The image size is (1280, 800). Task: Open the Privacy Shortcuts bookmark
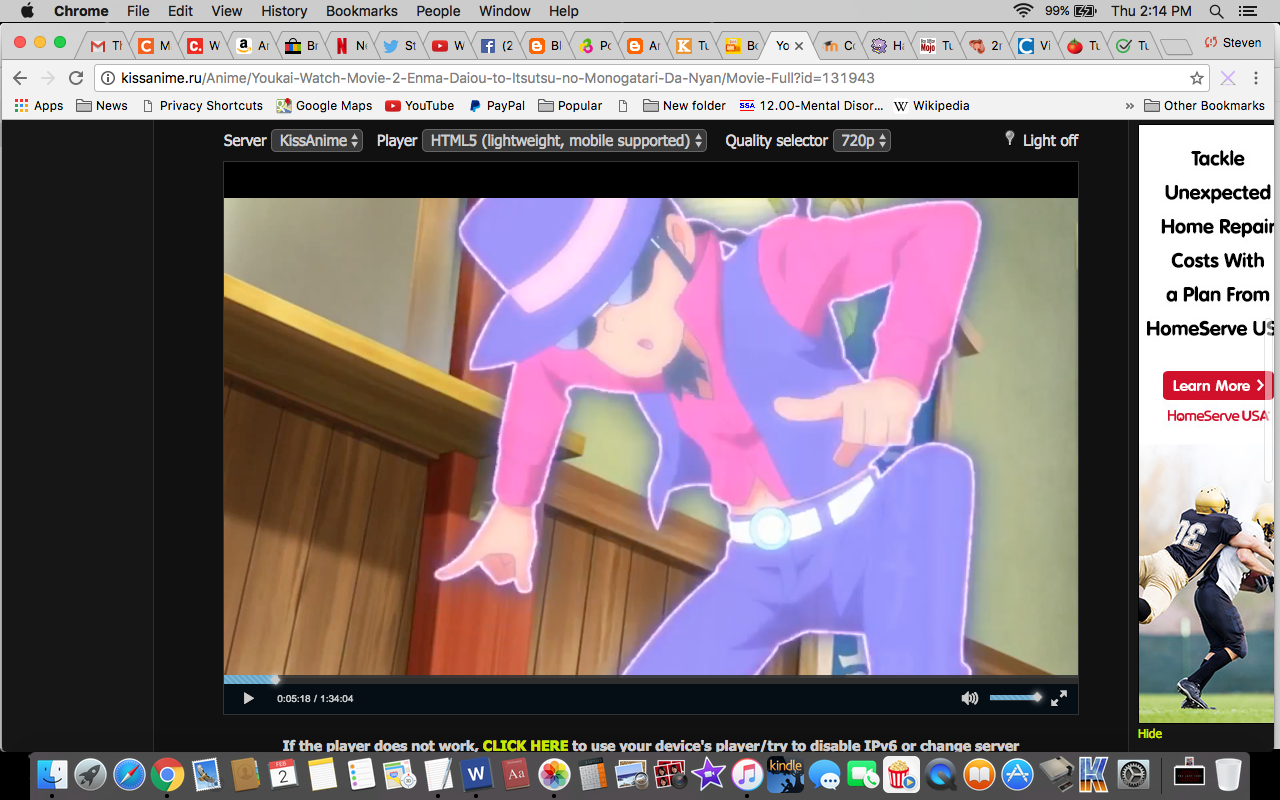202,105
